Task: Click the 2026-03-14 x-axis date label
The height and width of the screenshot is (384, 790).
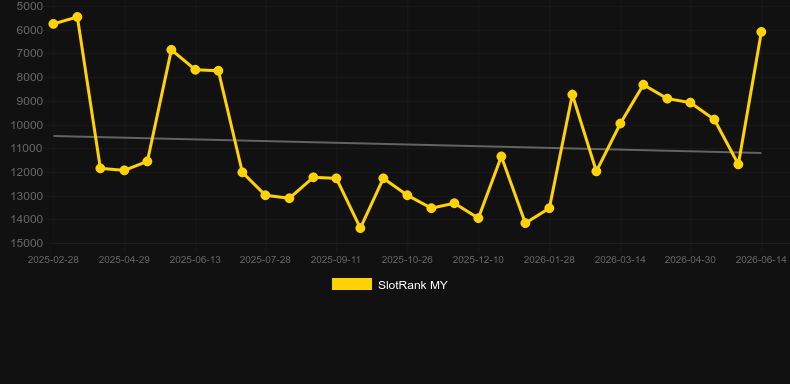Action: 620,260
